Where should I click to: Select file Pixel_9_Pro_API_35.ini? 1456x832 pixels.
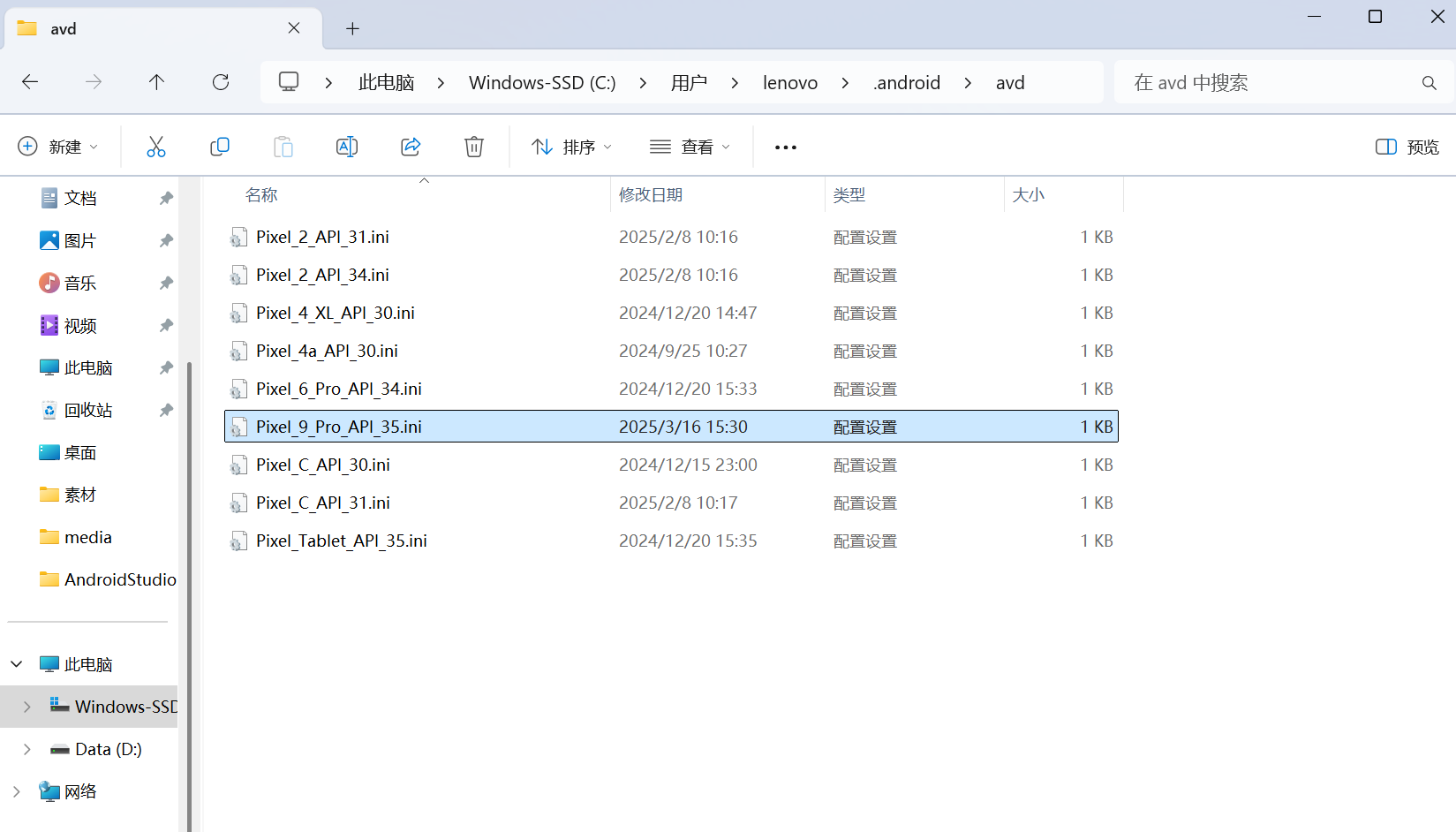pyautogui.click(x=671, y=427)
